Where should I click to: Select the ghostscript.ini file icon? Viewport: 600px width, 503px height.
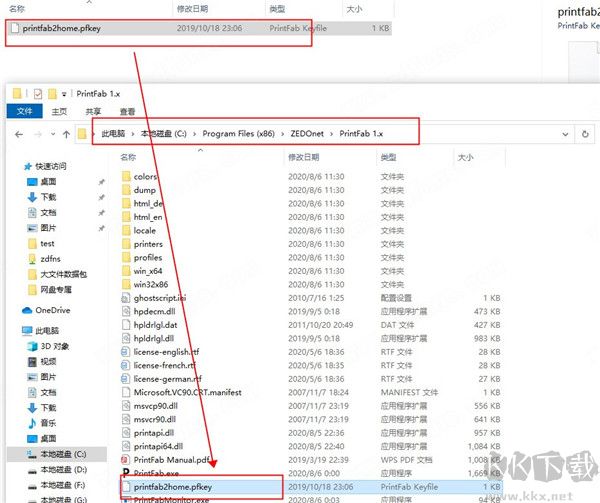(126, 298)
